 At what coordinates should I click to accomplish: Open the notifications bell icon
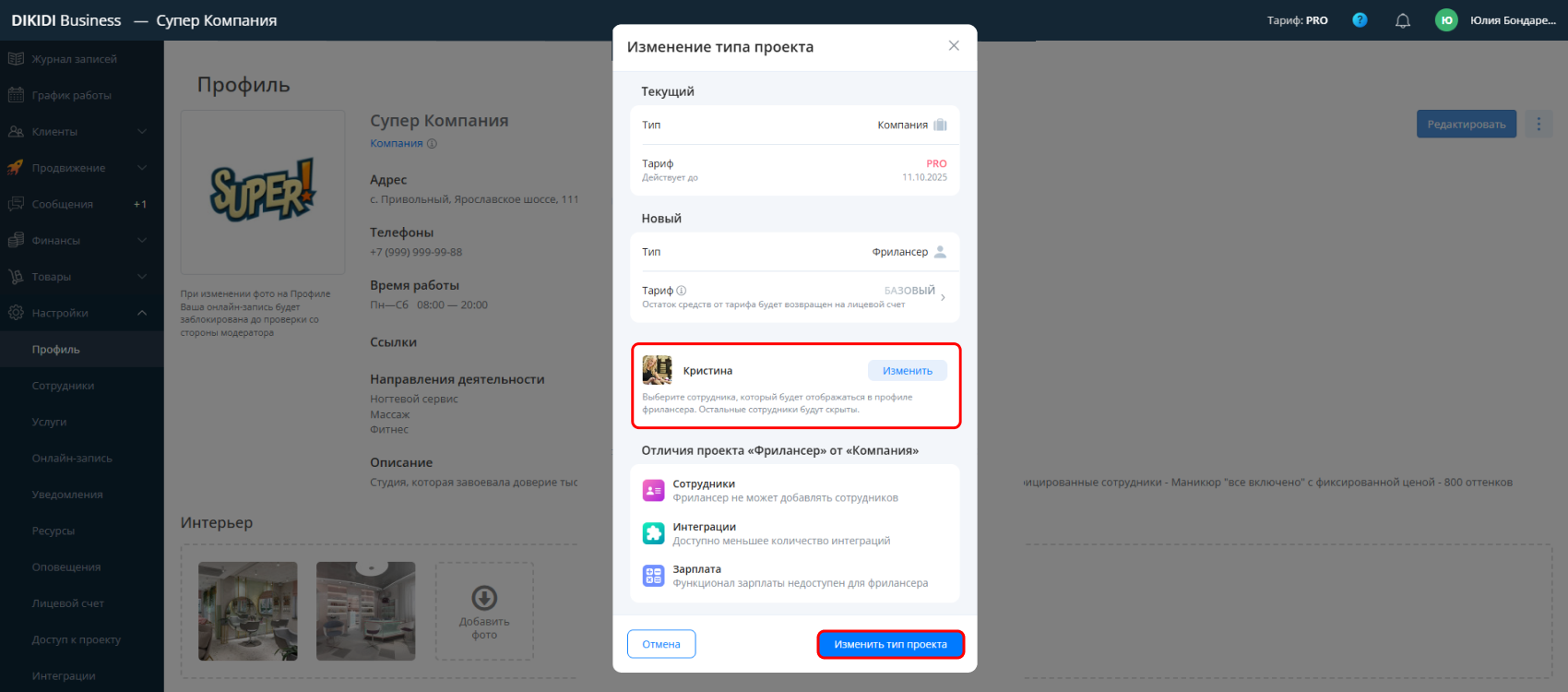(x=1403, y=20)
